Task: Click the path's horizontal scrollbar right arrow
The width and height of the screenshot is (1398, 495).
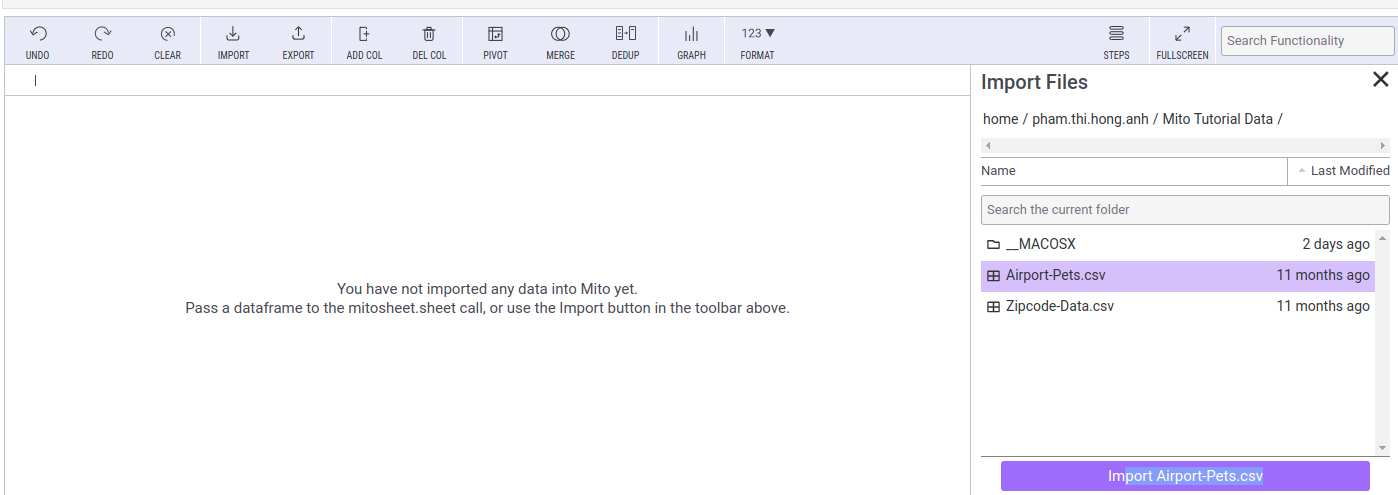Action: [1383, 146]
